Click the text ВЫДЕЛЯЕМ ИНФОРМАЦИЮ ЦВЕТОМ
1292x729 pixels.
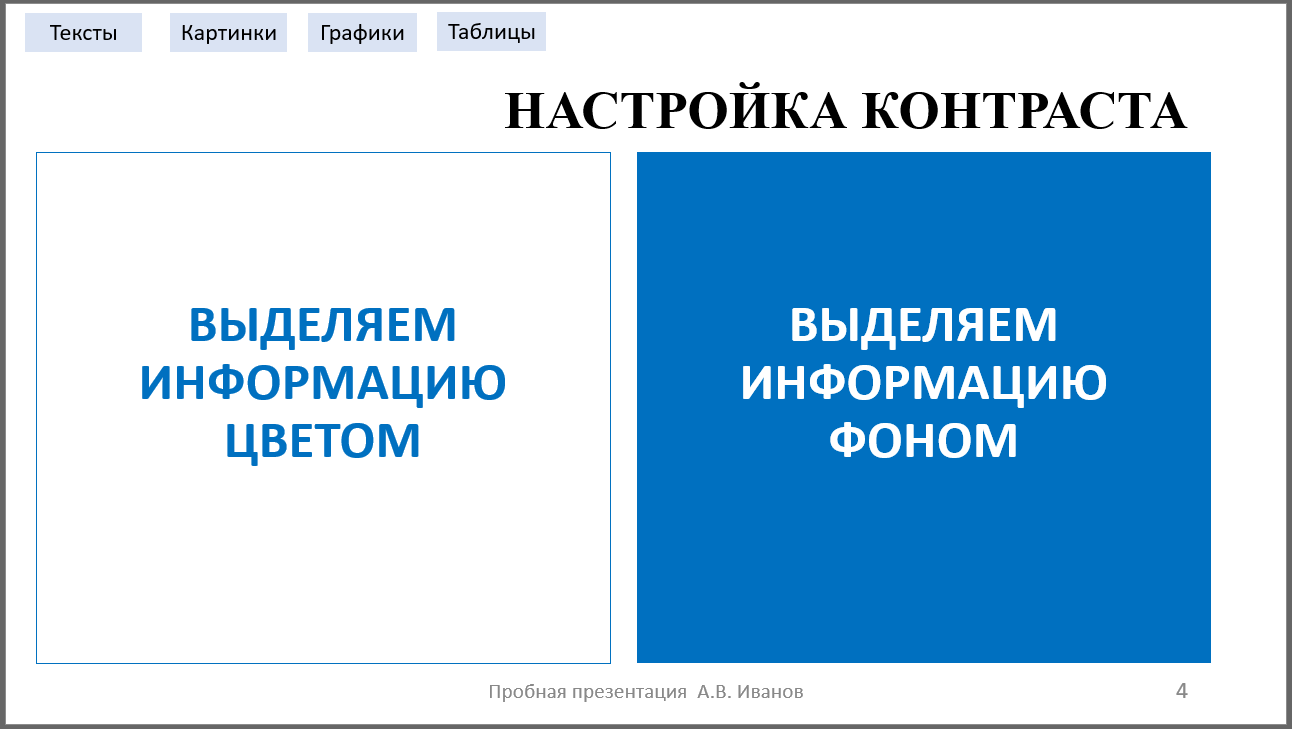coord(323,383)
